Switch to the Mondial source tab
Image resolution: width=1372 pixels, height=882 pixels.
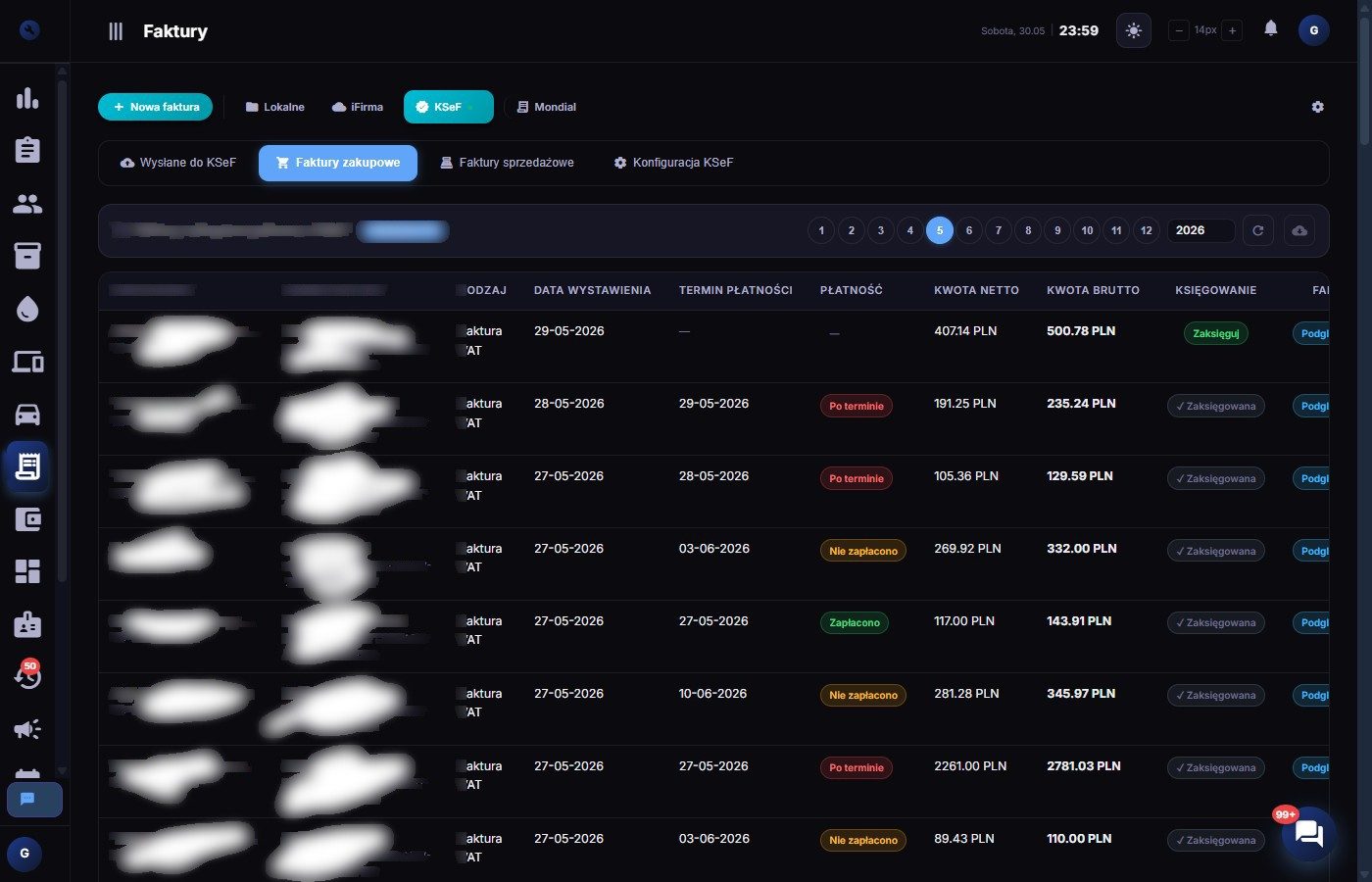point(547,107)
